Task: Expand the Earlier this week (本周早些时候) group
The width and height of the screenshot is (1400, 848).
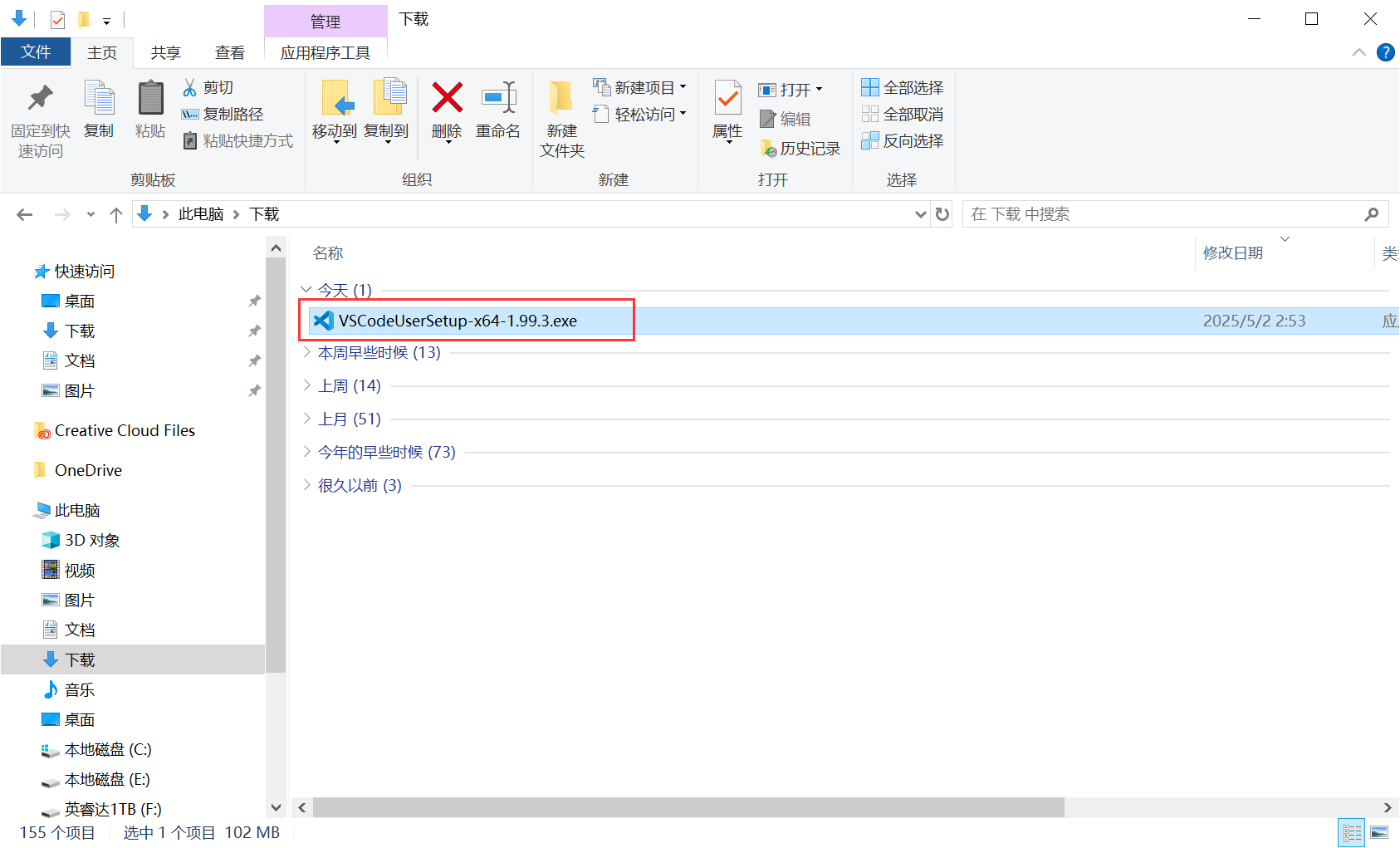Action: (306, 352)
